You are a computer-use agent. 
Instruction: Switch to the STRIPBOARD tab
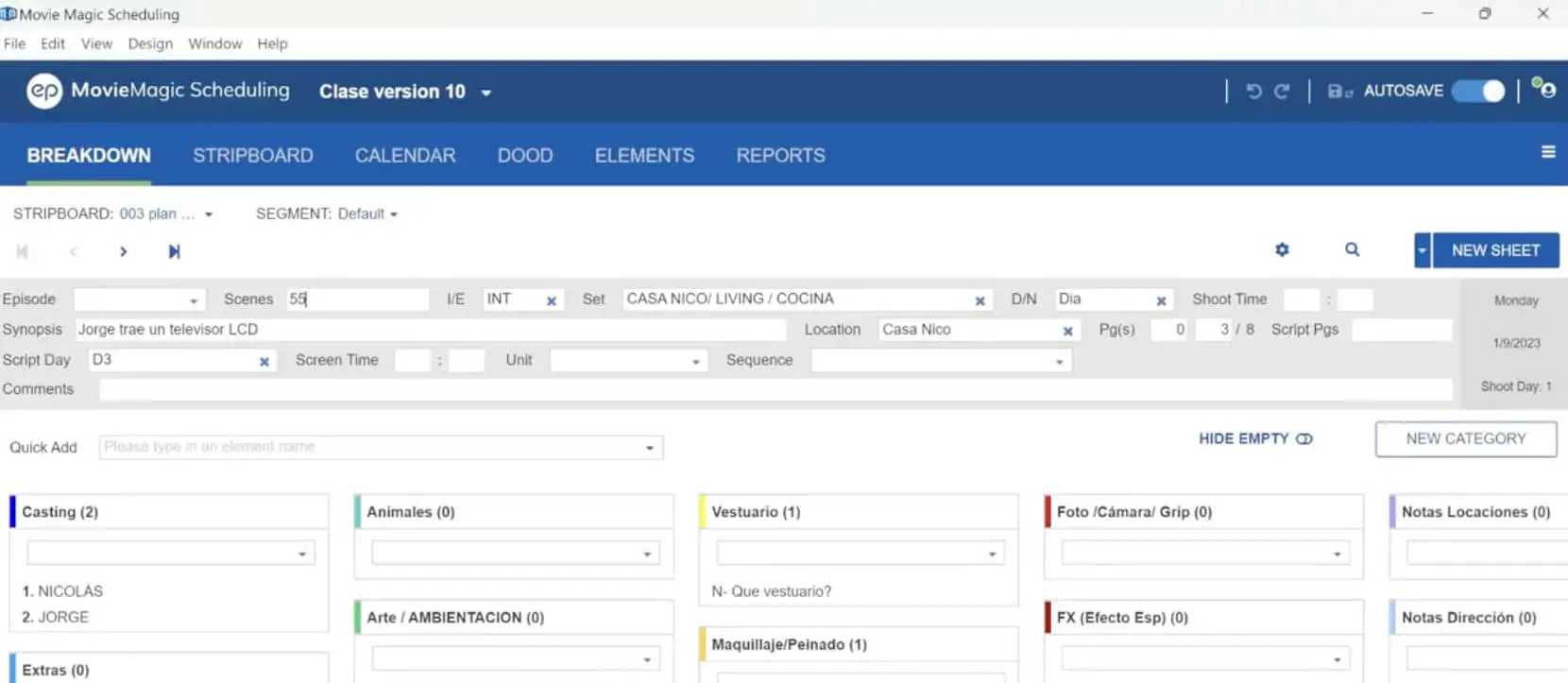pyautogui.click(x=252, y=156)
